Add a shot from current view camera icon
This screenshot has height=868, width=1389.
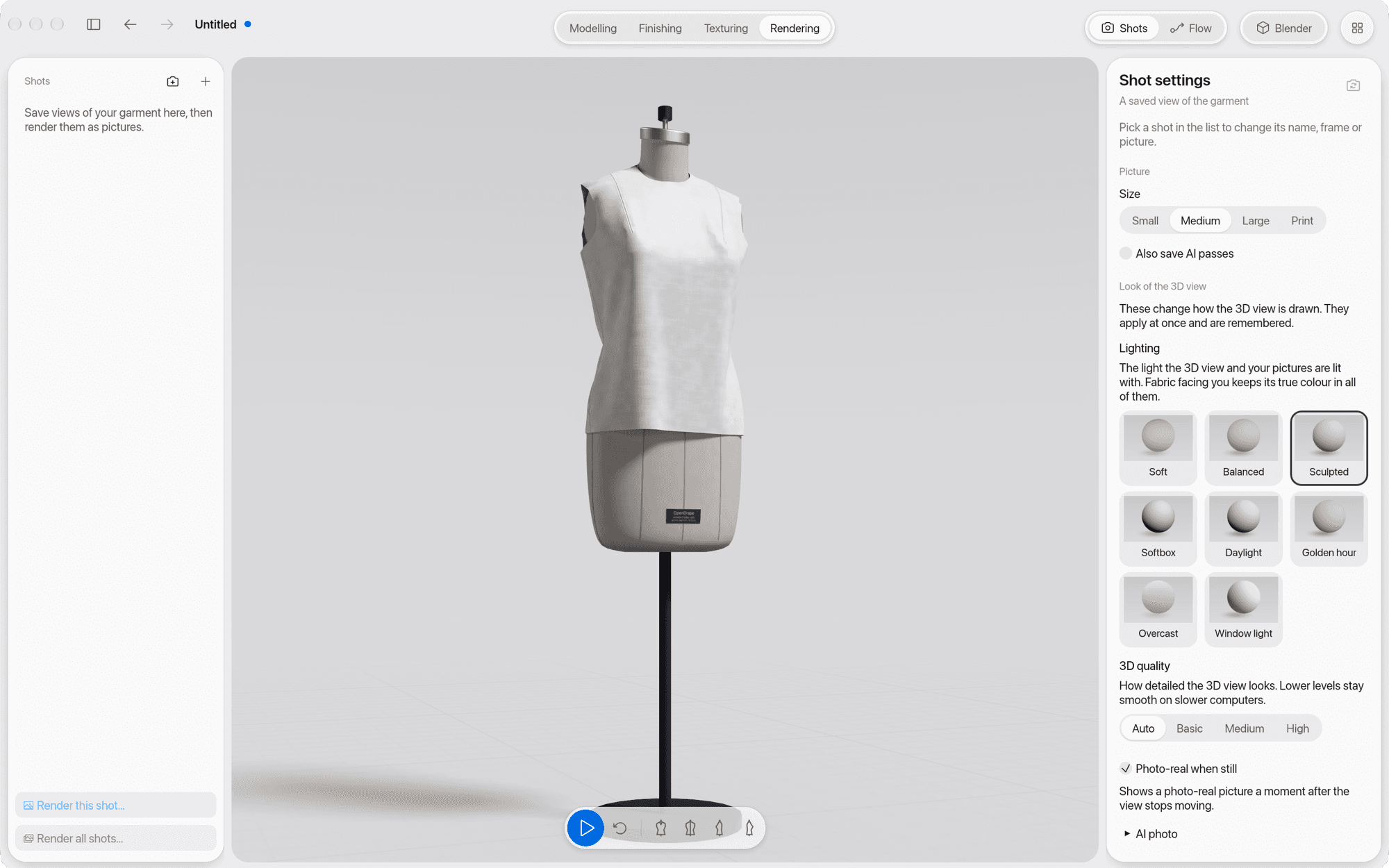pos(173,81)
